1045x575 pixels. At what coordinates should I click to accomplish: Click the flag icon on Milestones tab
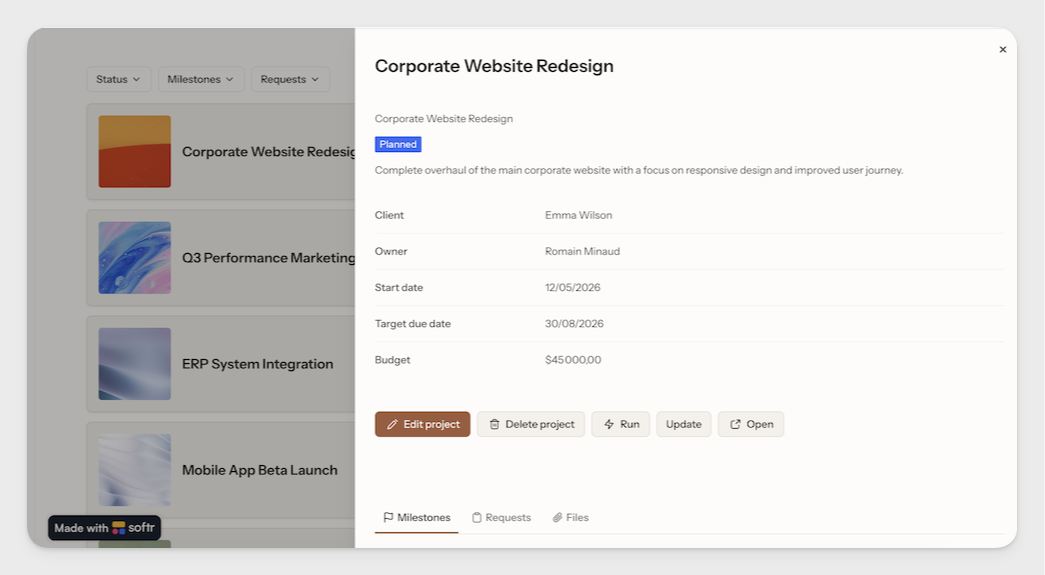click(x=388, y=517)
